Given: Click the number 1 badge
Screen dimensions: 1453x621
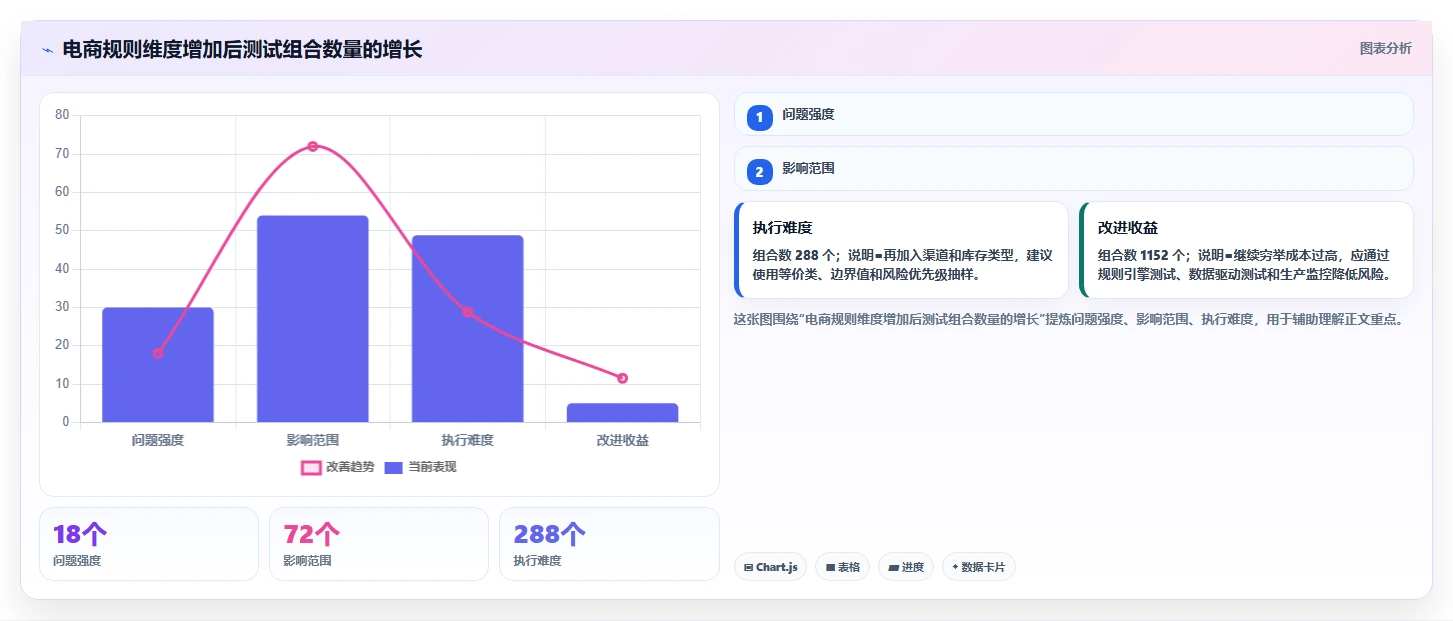Looking at the screenshot, I should 759,117.
